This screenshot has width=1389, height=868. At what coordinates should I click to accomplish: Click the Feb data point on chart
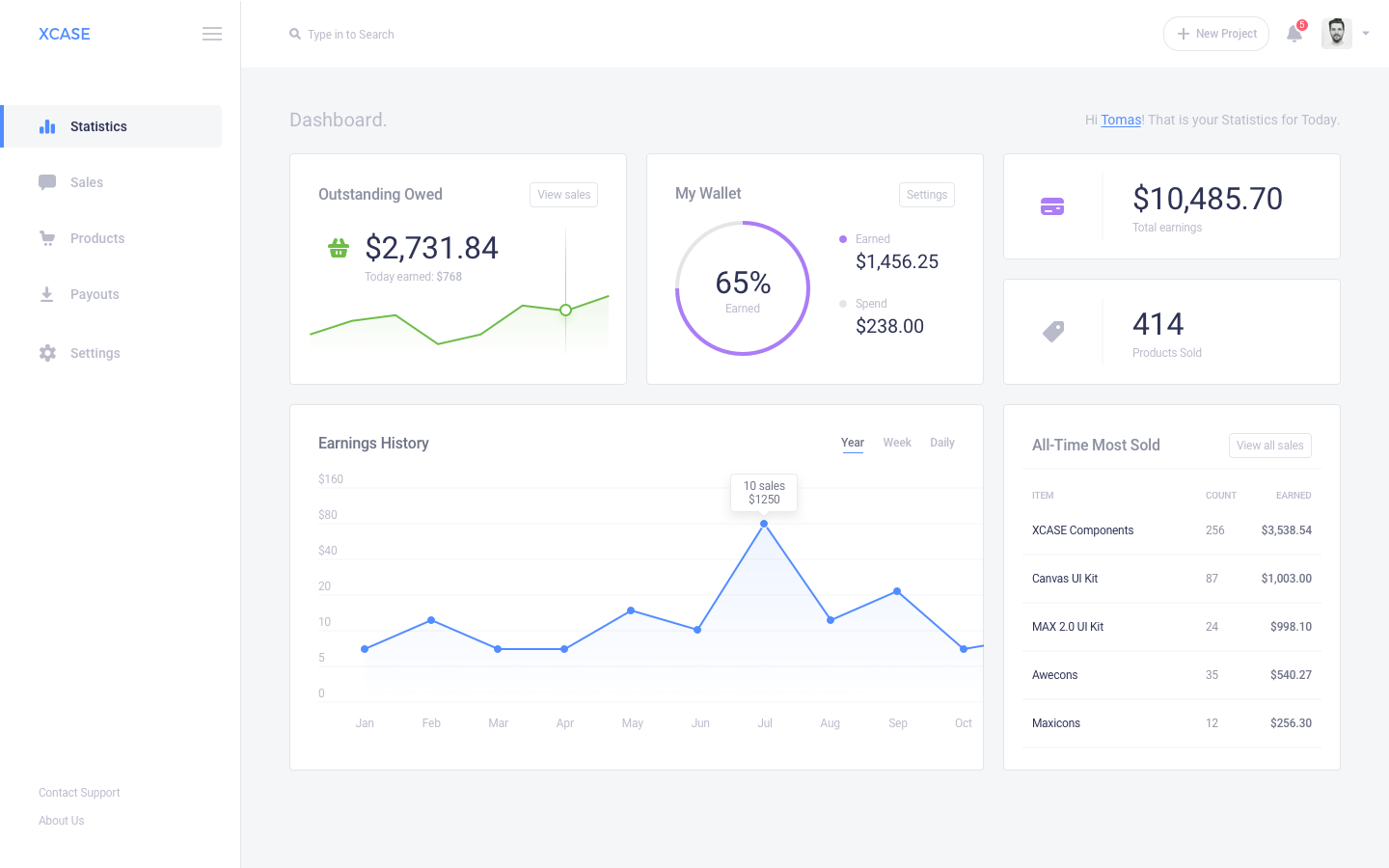click(x=431, y=620)
